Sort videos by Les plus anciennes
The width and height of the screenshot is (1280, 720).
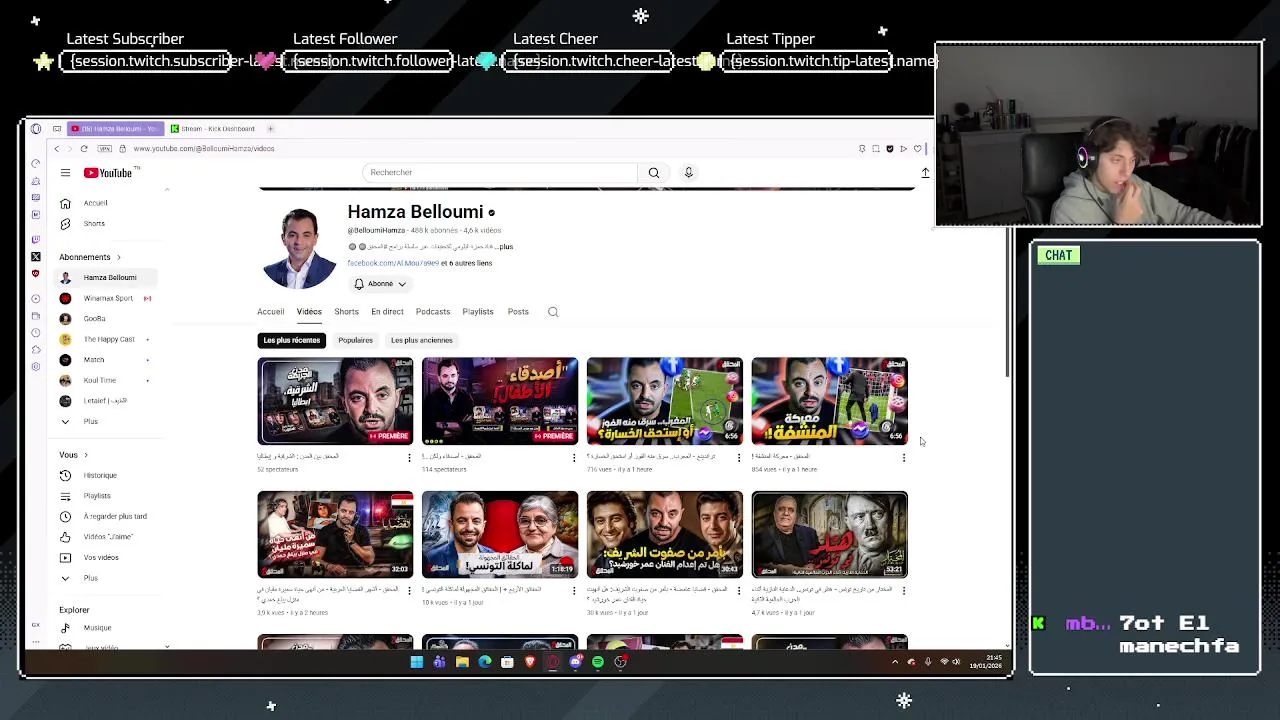[422, 340]
